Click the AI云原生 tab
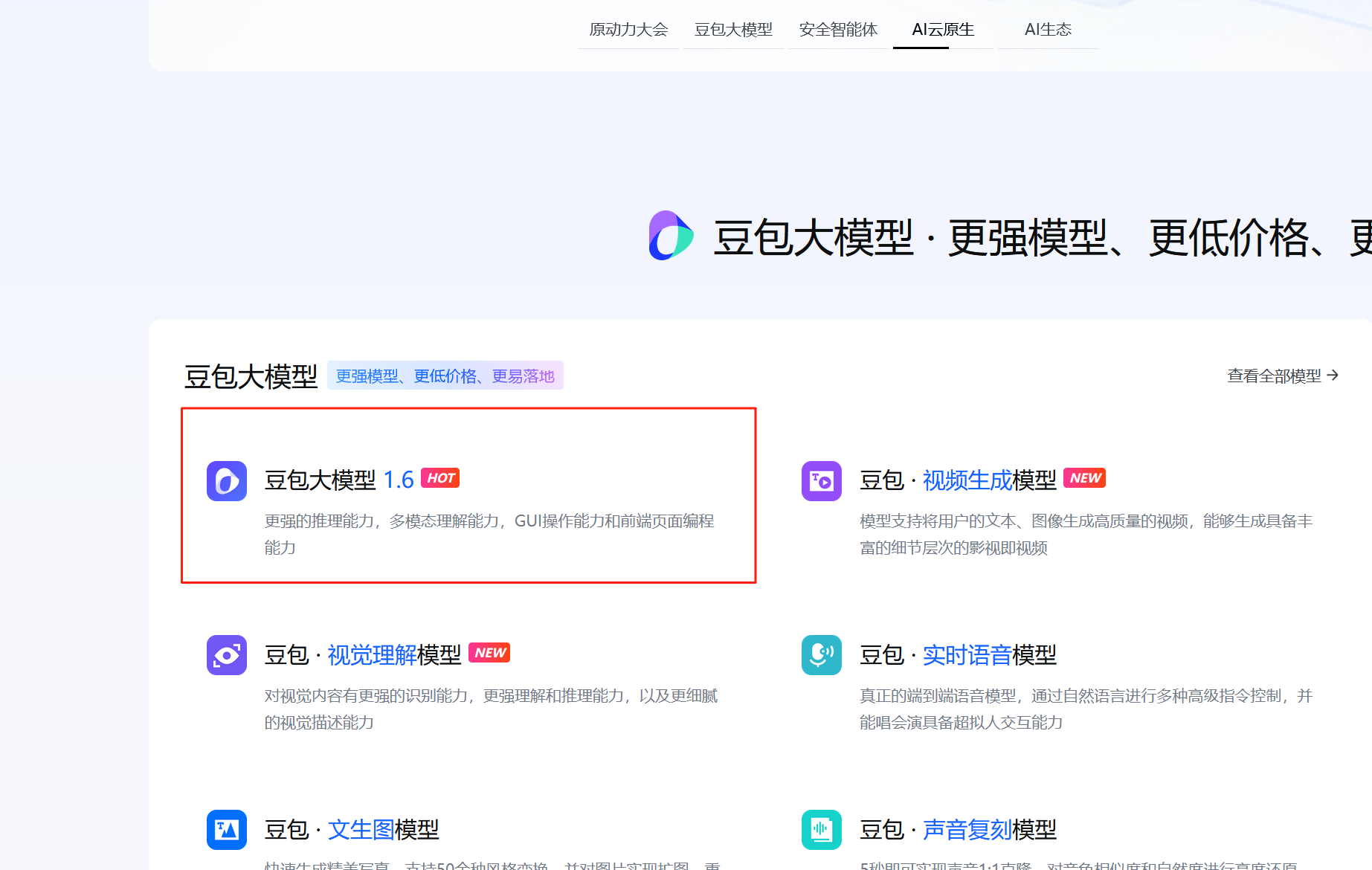Image resolution: width=1372 pixels, height=870 pixels. pos(943,30)
